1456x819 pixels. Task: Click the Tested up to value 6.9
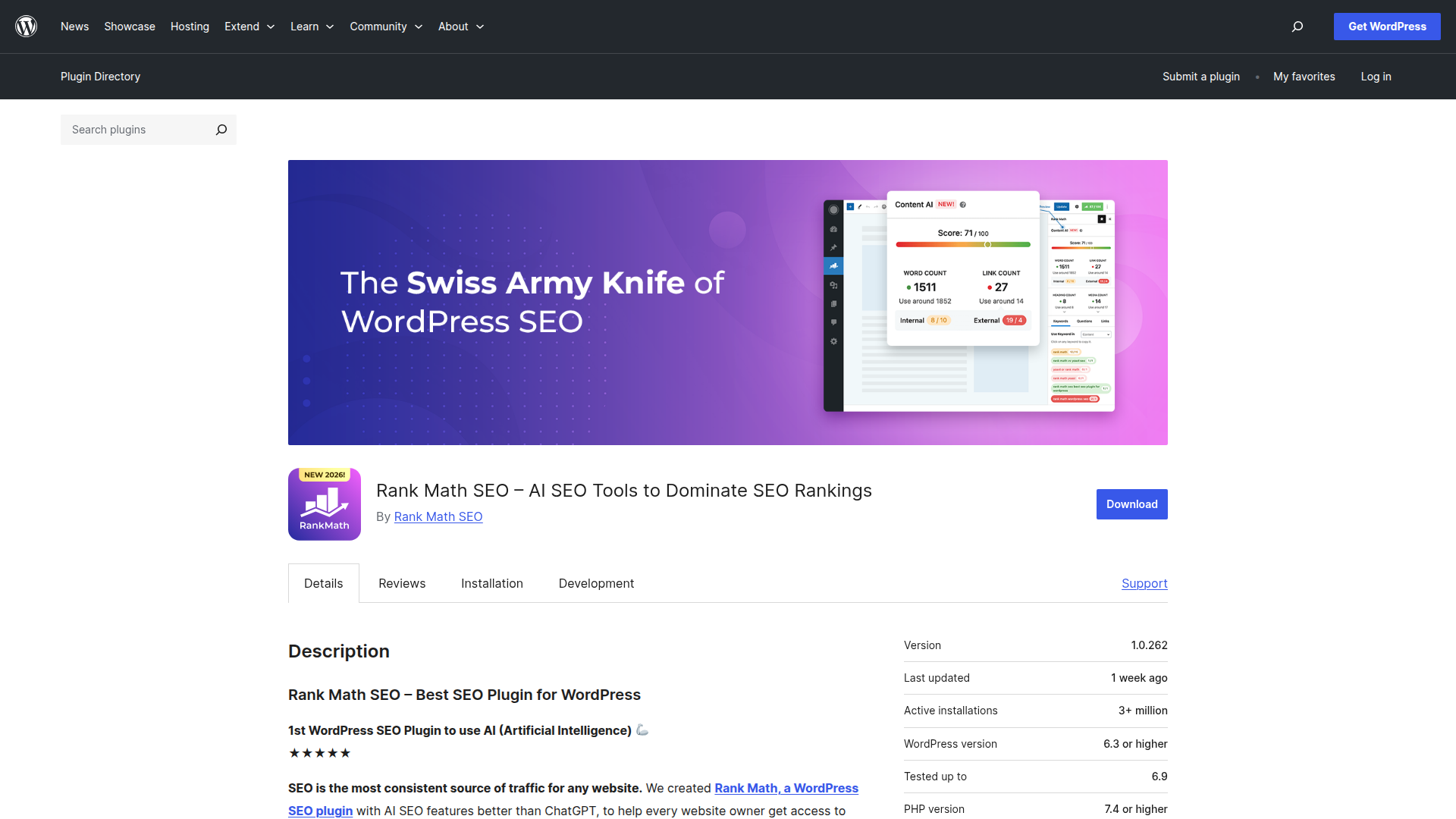point(1159,777)
